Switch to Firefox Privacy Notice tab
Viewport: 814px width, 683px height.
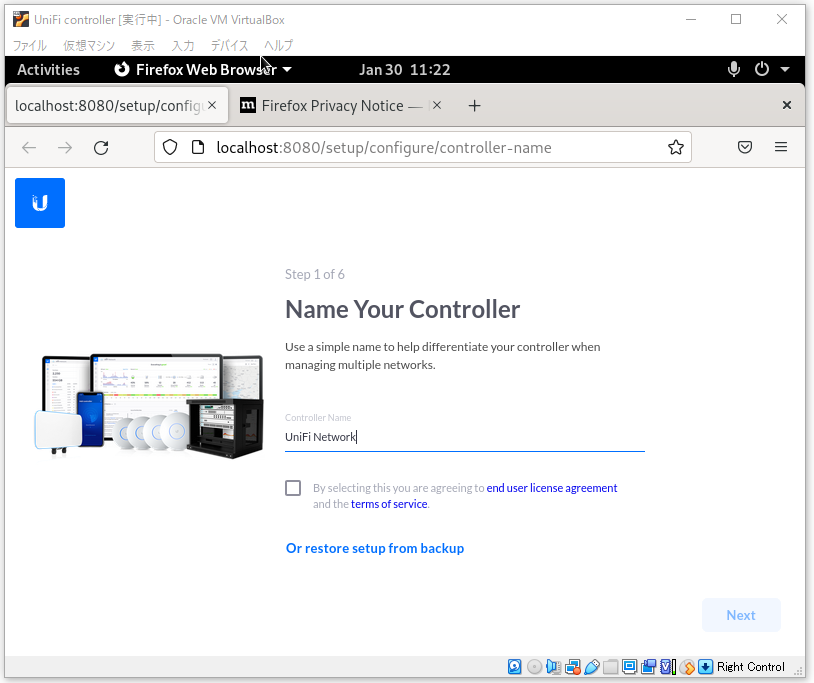340,105
